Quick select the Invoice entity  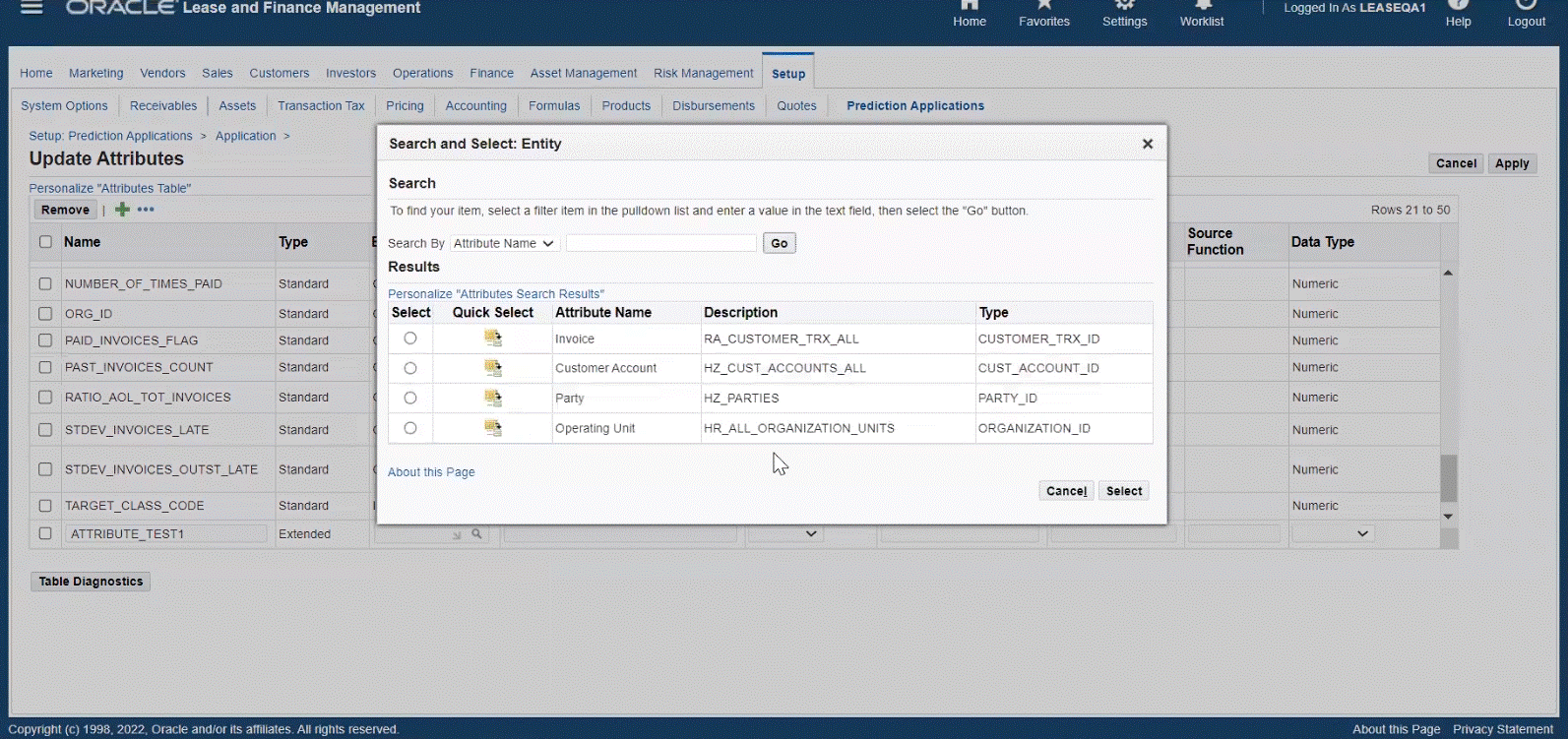(x=493, y=339)
